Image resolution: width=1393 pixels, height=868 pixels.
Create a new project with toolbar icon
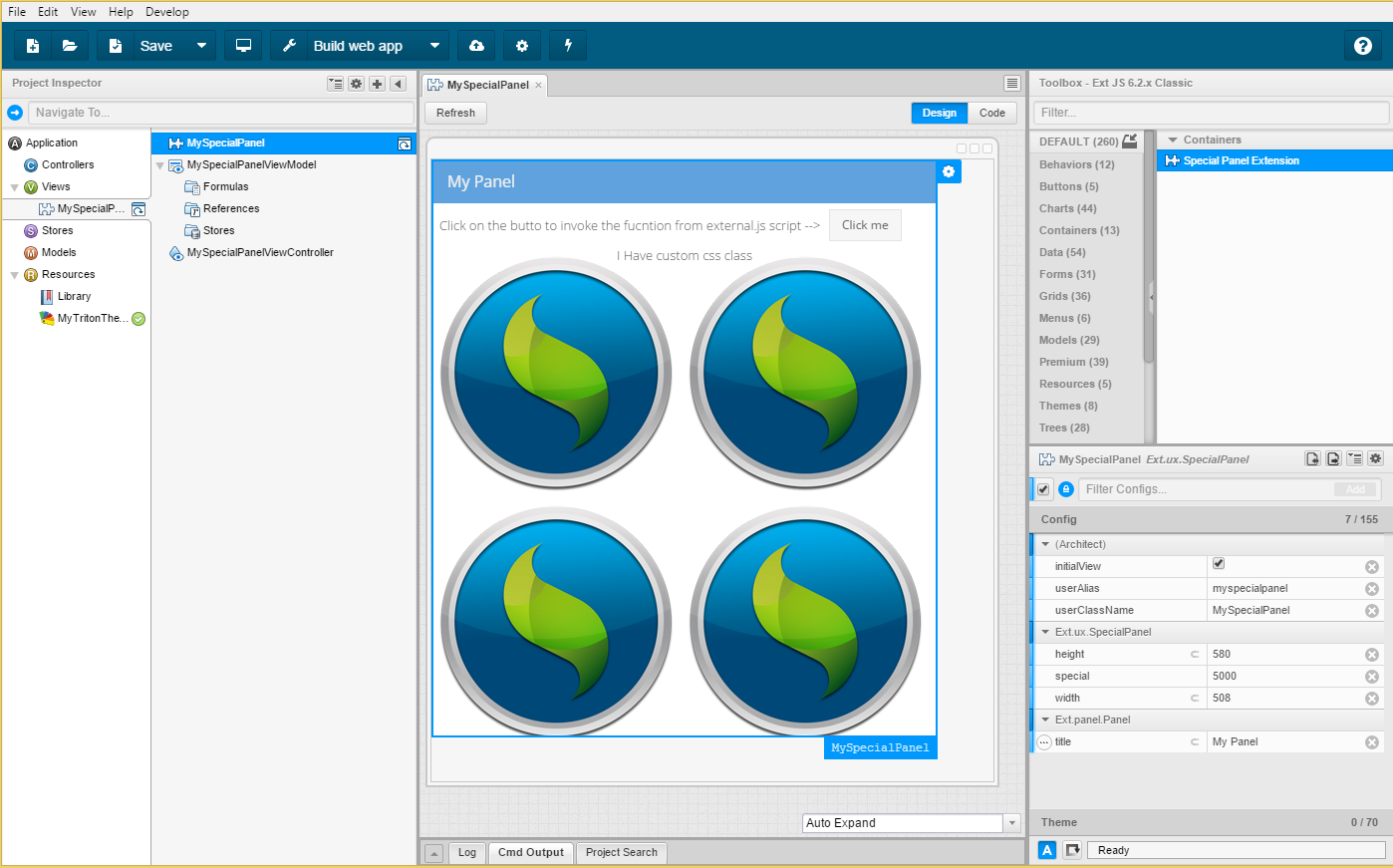pyautogui.click(x=33, y=46)
